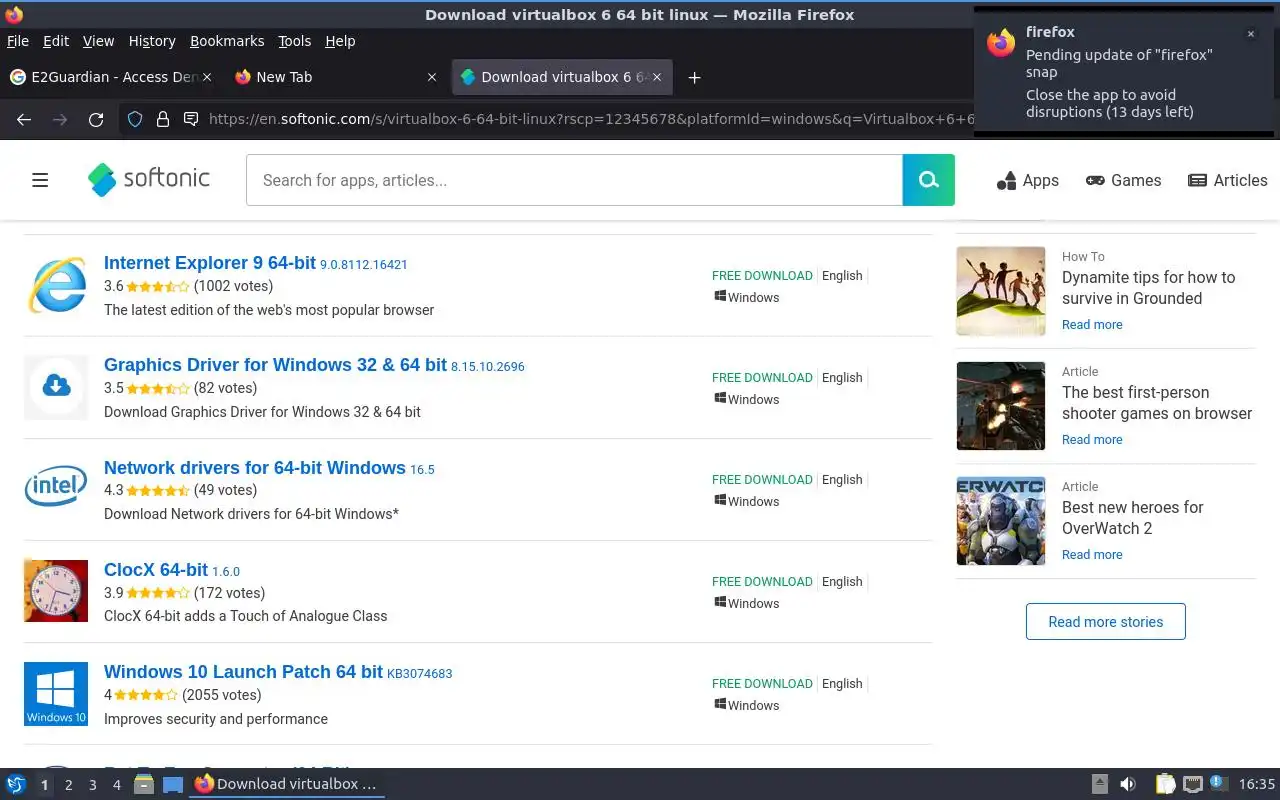Open the History menu
Image resolution: width=1280 pixels, height=800 pixels.
[x=152, y=41]
